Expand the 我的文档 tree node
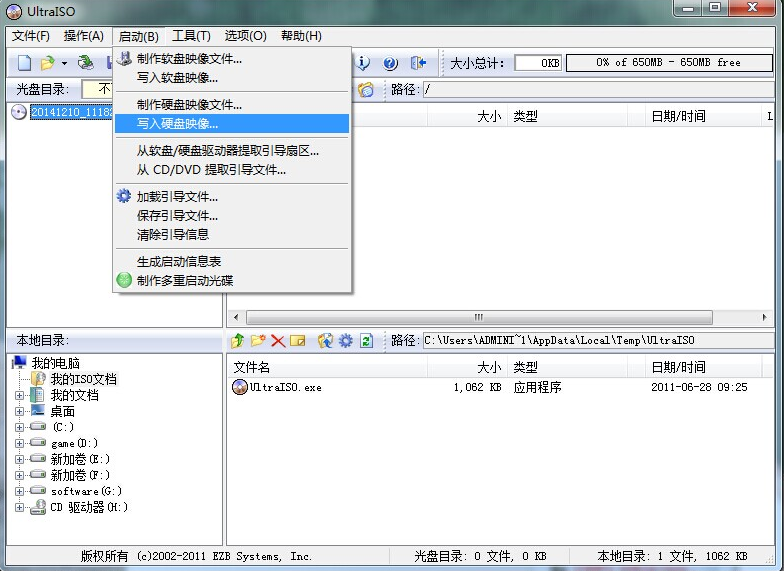Screen dimensions: 784x571 [x=20, y=396]
